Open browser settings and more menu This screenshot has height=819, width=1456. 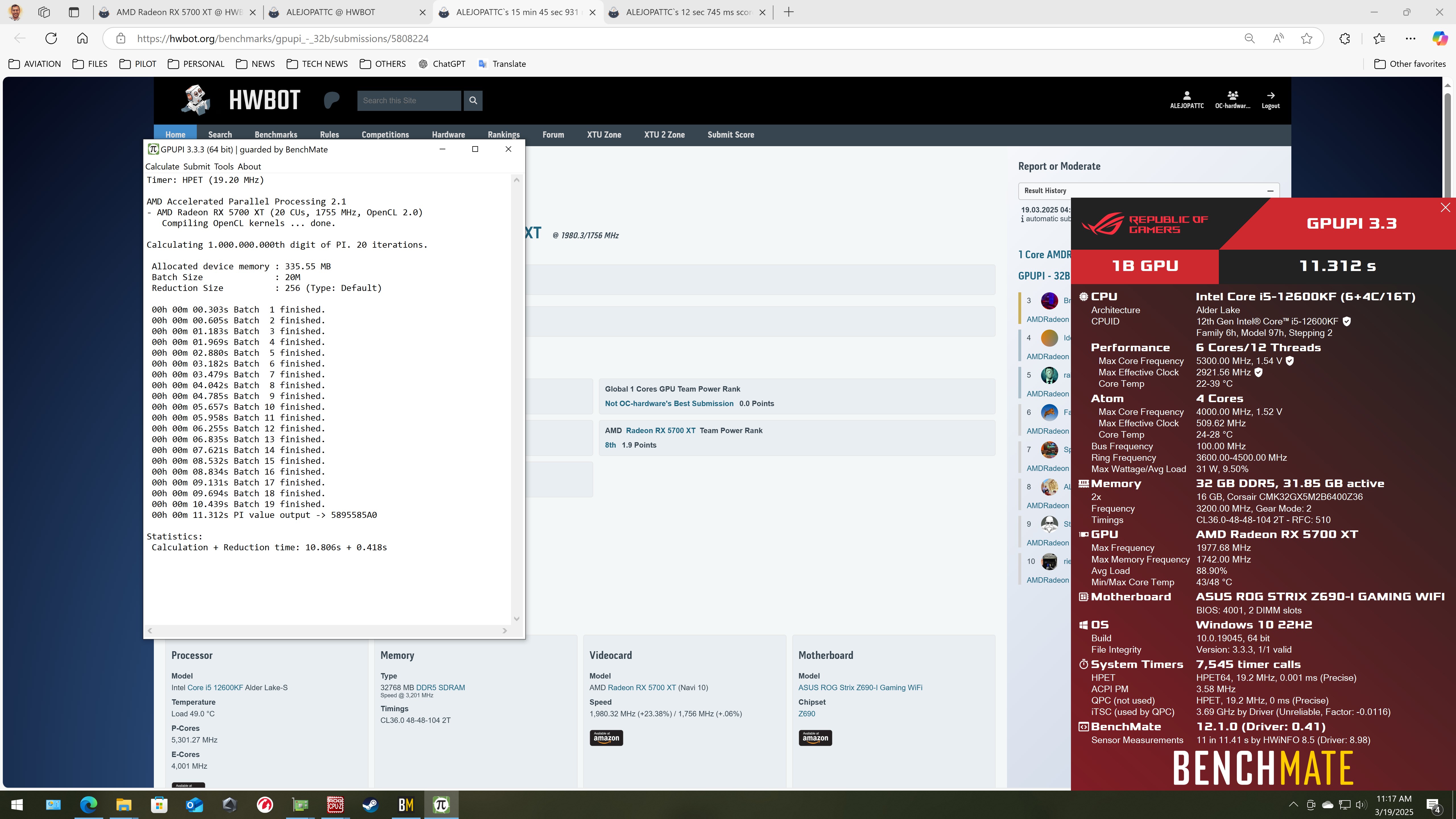(x=1410, y=38)
